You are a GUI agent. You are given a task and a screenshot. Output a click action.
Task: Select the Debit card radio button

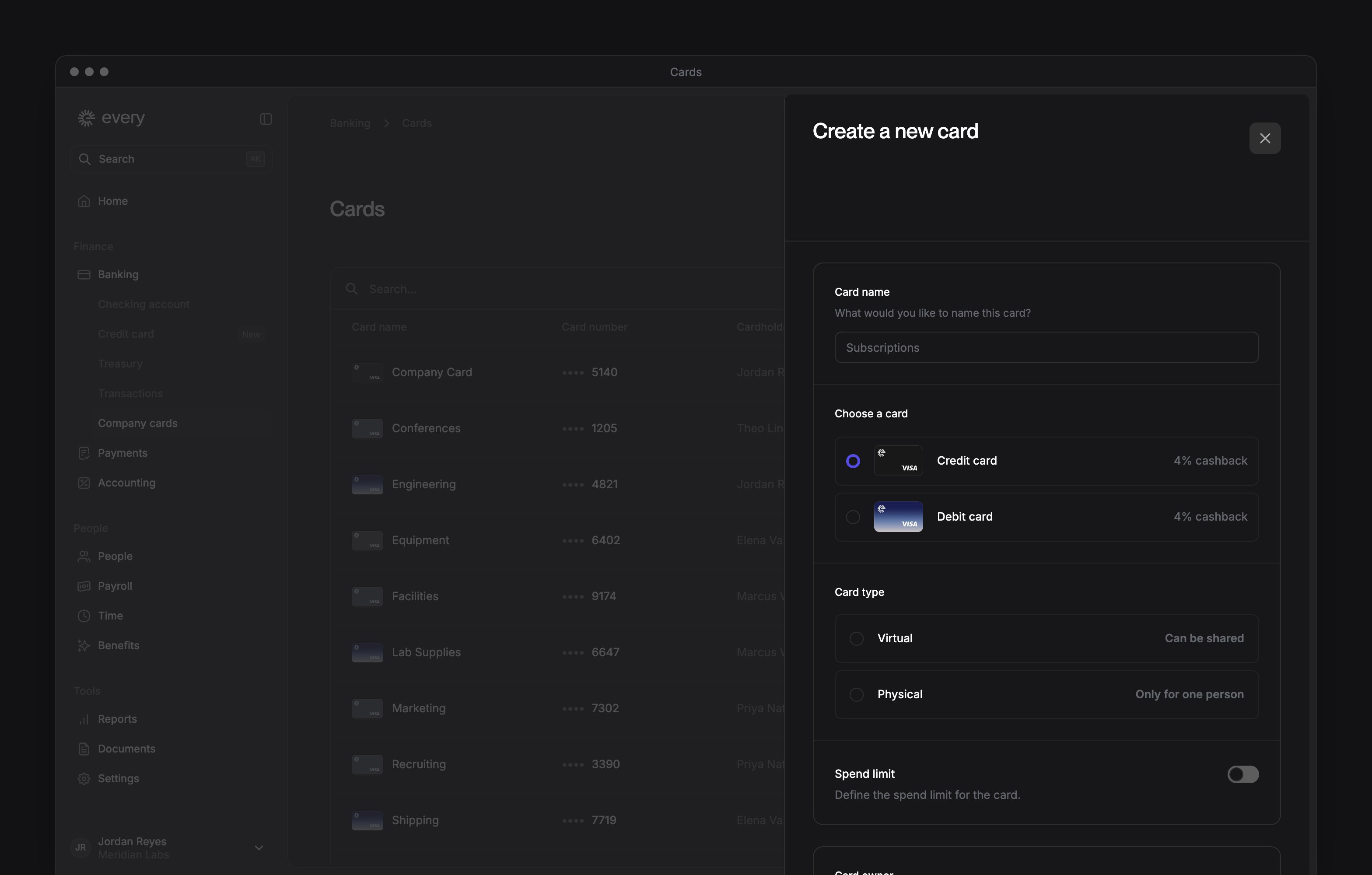tap(852, 517)
